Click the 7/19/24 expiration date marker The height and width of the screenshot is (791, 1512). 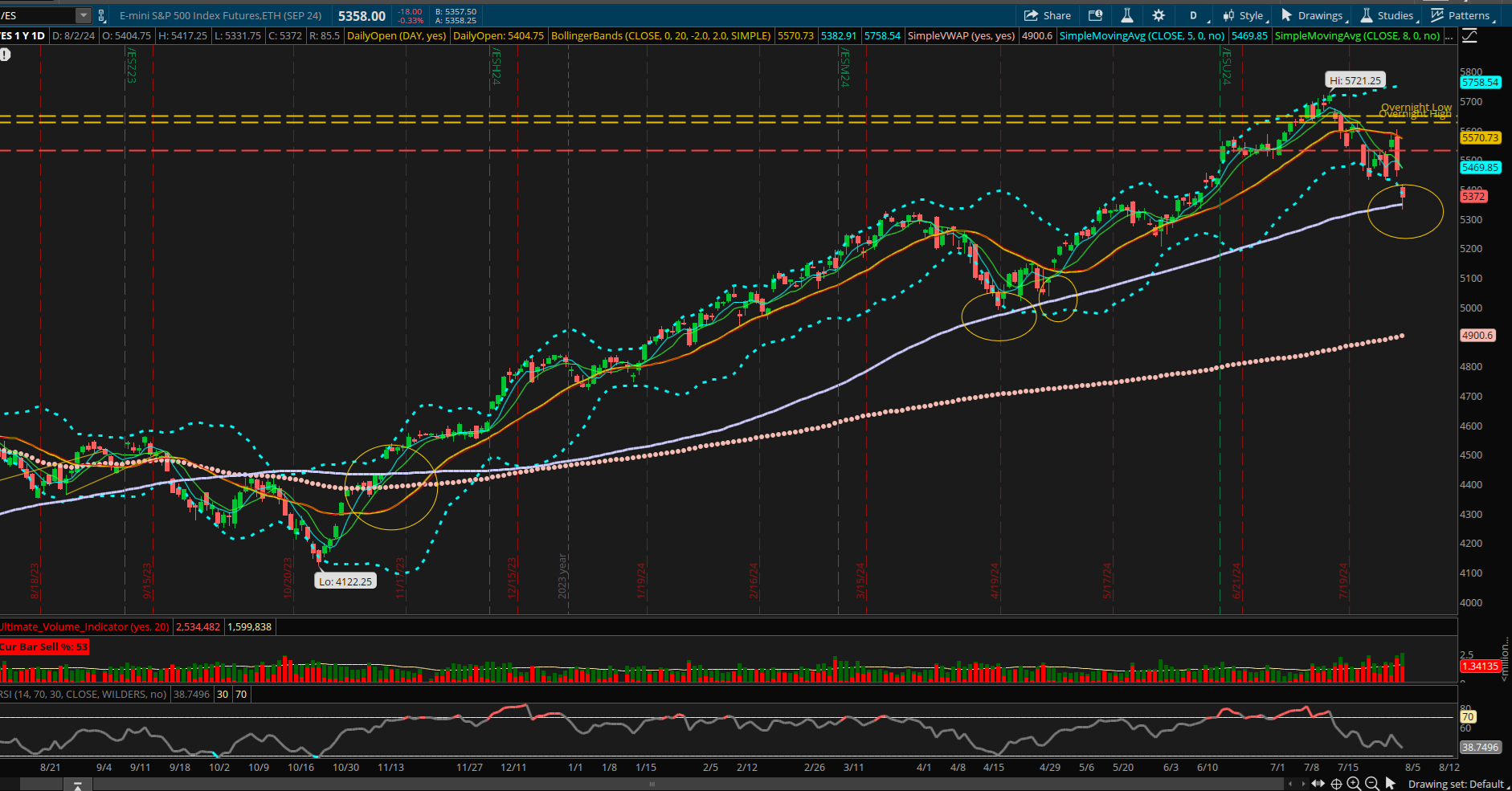tap(1342, 581)
